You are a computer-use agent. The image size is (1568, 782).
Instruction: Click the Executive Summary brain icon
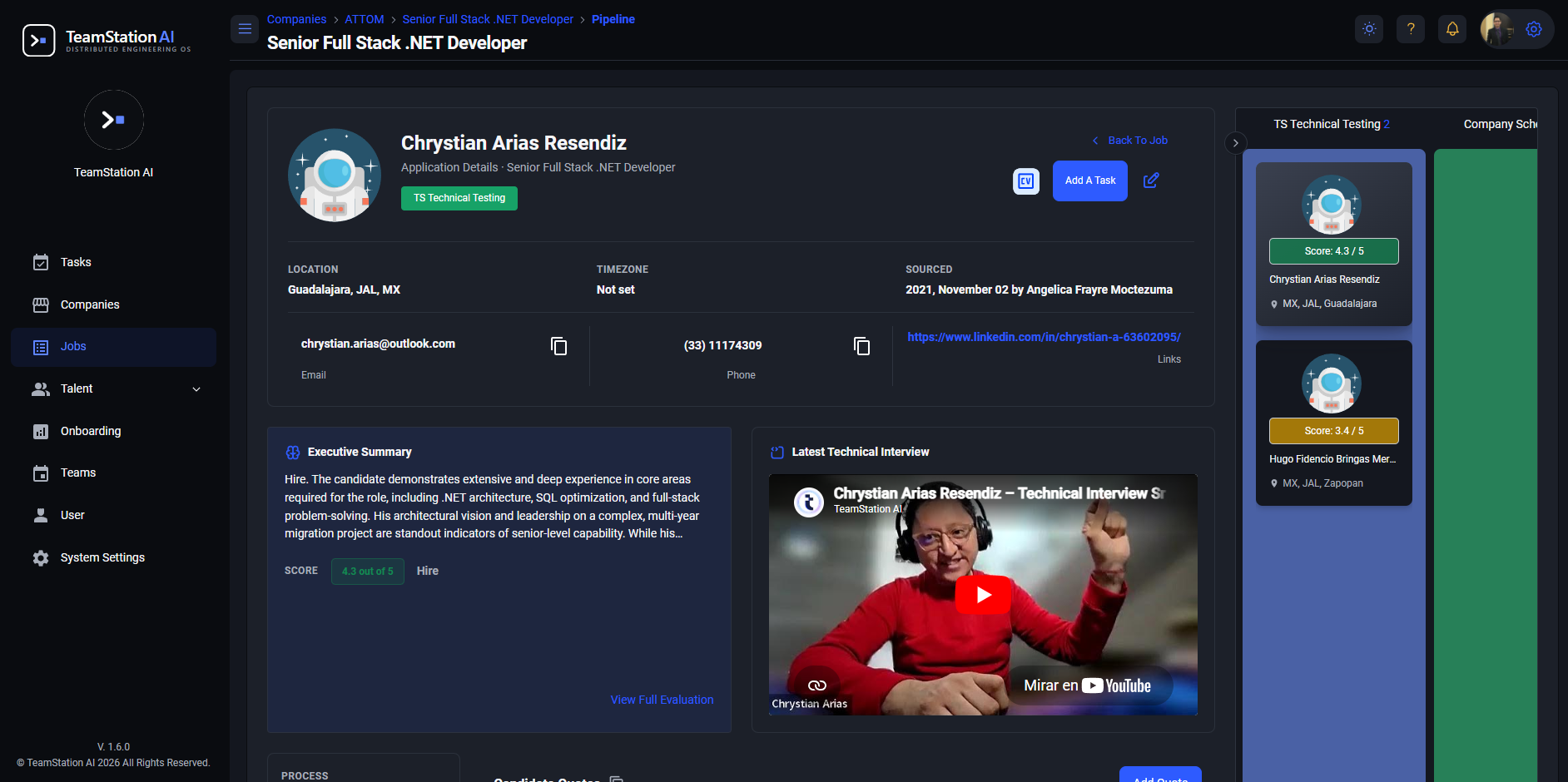click(x=293, y=453)
